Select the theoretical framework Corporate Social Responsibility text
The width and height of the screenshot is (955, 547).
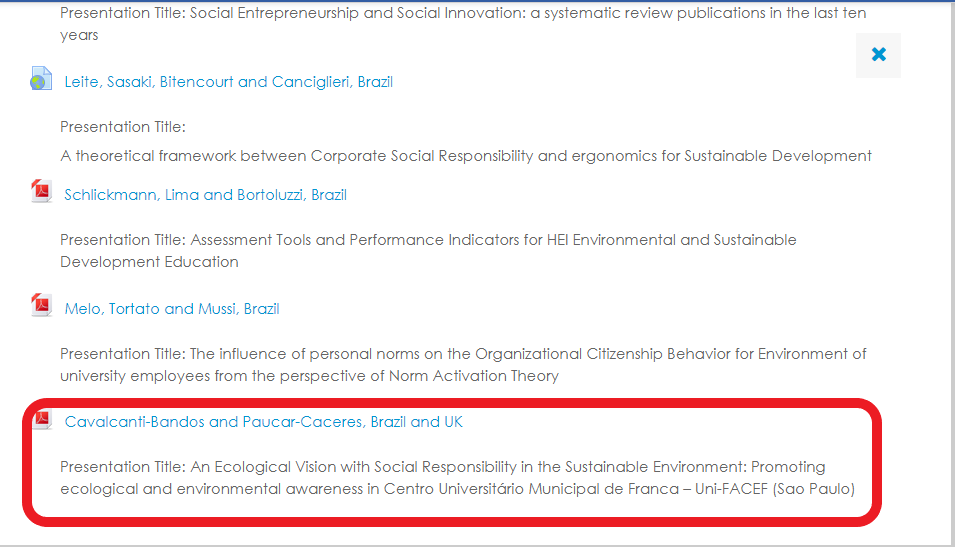click(466, 156)
